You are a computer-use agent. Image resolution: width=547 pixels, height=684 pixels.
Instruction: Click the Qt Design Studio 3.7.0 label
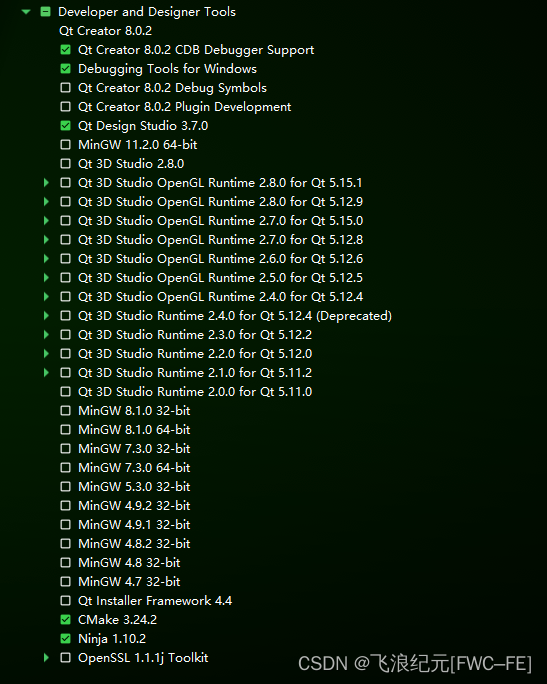tap(143, 126)
